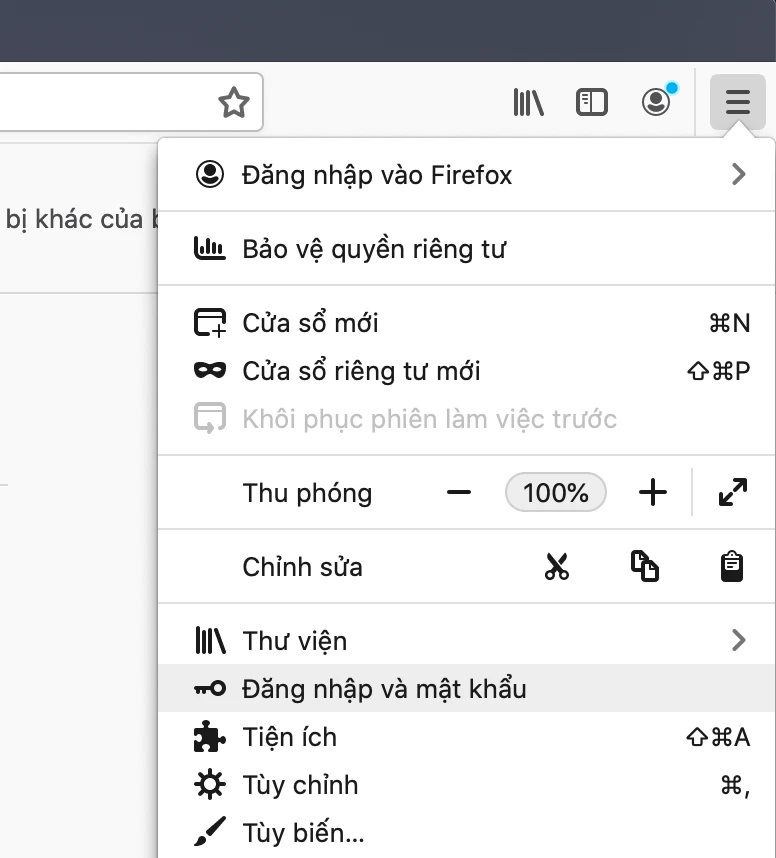Enter fullscreen via the diagonal arrows icon

[x=733, y=492]
